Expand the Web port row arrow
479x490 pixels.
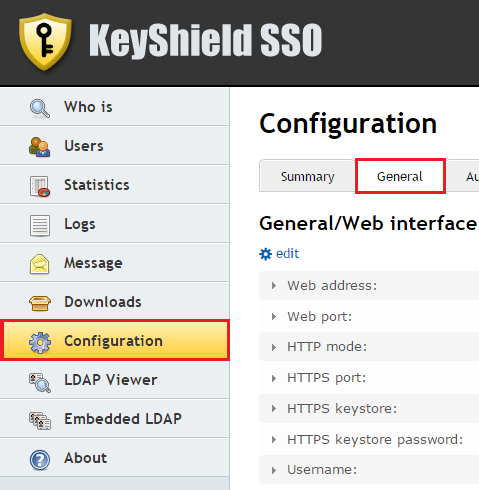coord(274,316)
